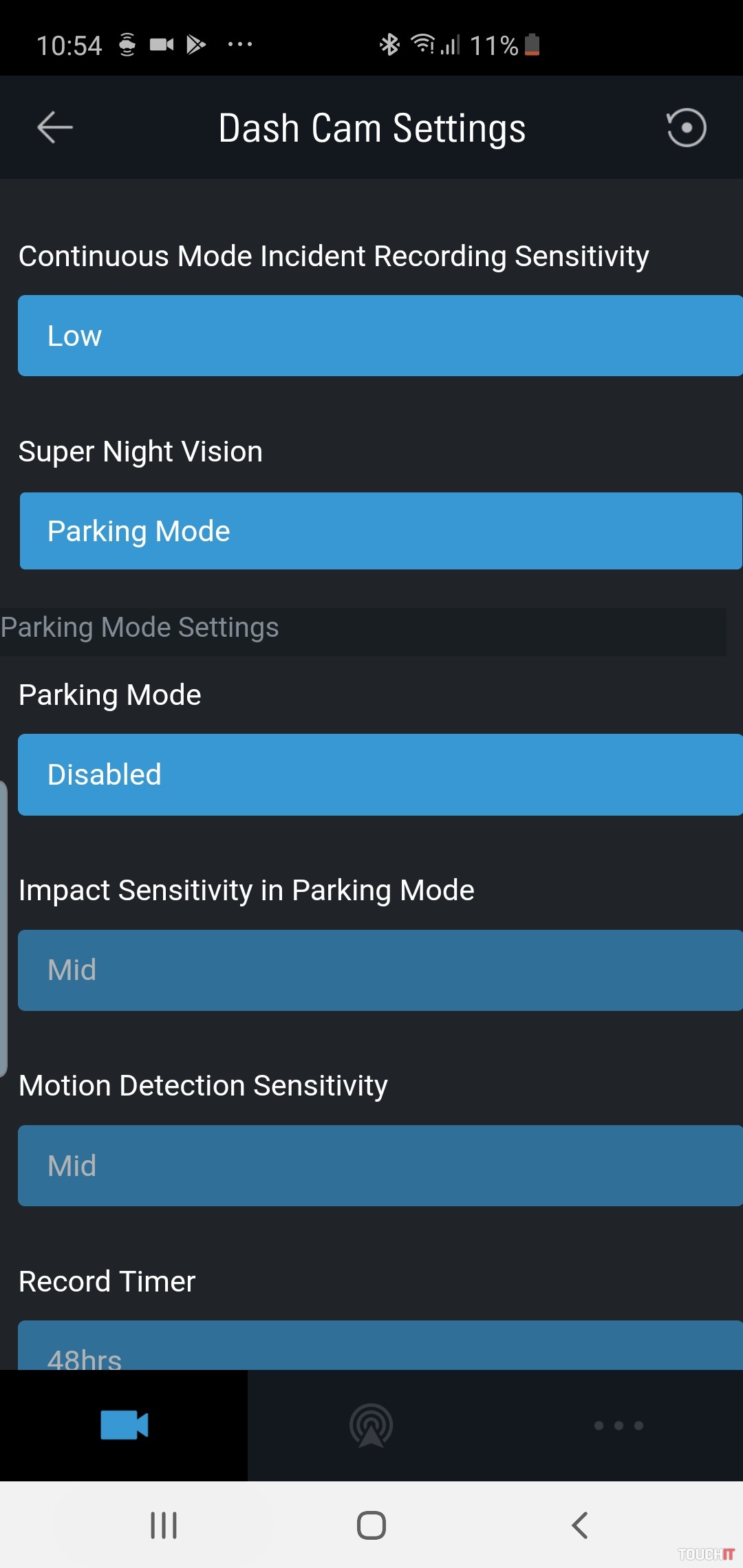Image resolution: width=743 pixels, height=1568 pixels.
Task: Tap the battery indicator in status bar
Action: tap(532, 45)
